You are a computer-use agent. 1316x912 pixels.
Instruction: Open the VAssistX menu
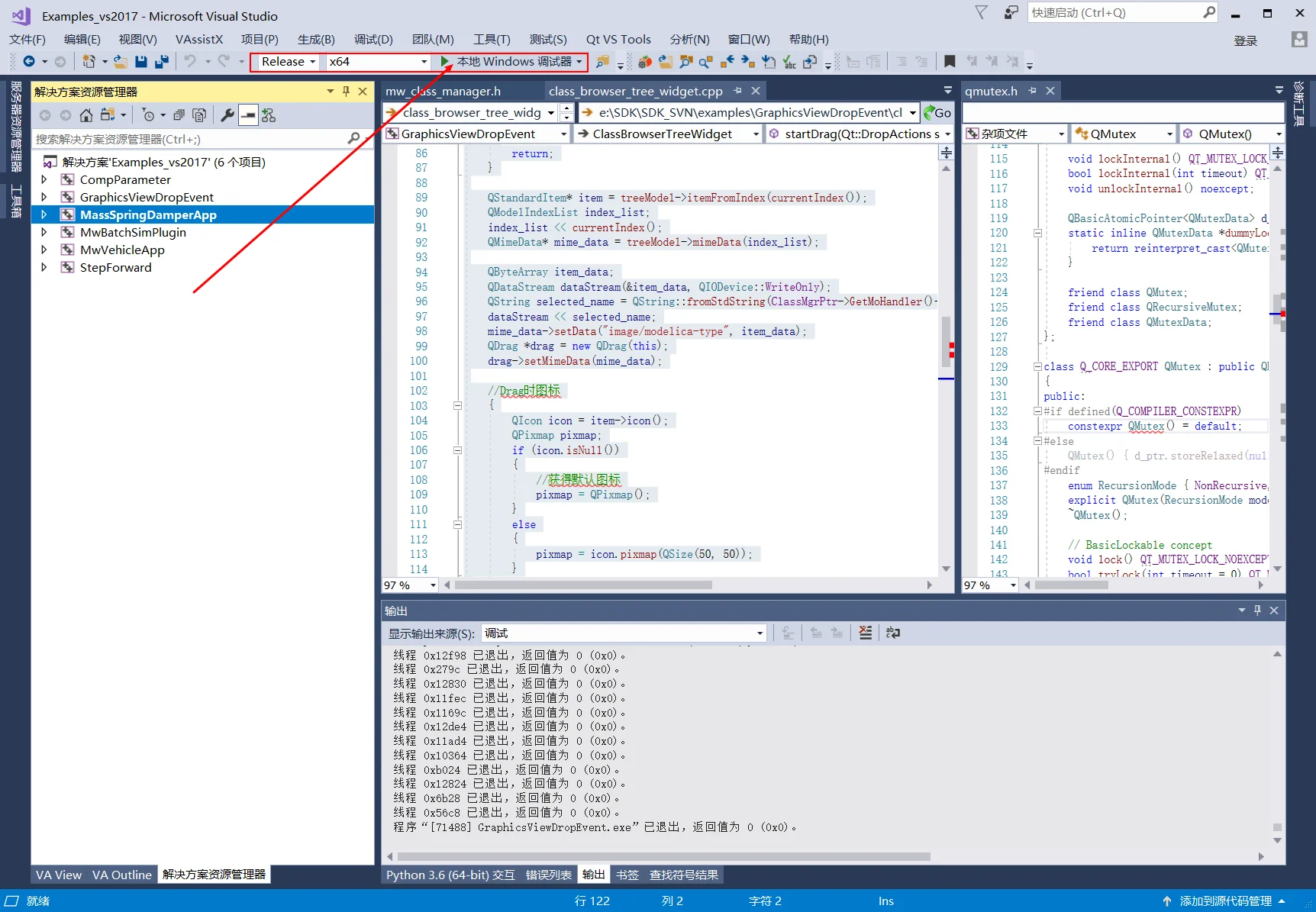click(x=199, y=40)
